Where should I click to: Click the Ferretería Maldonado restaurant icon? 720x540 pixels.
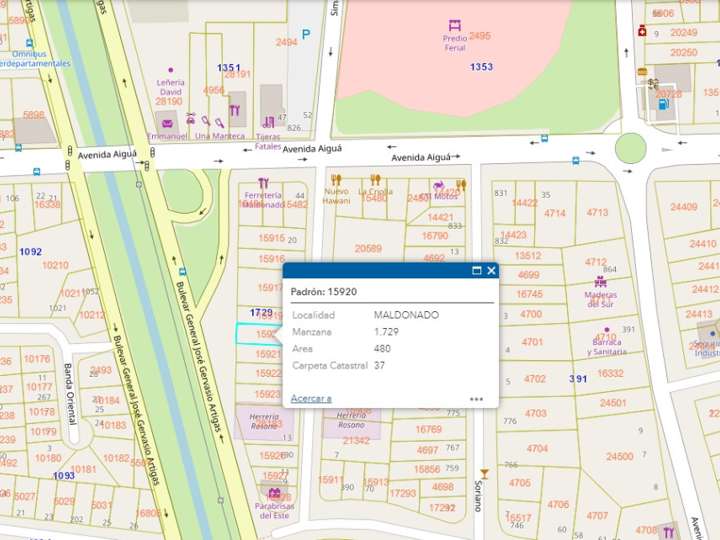[263, 183]
